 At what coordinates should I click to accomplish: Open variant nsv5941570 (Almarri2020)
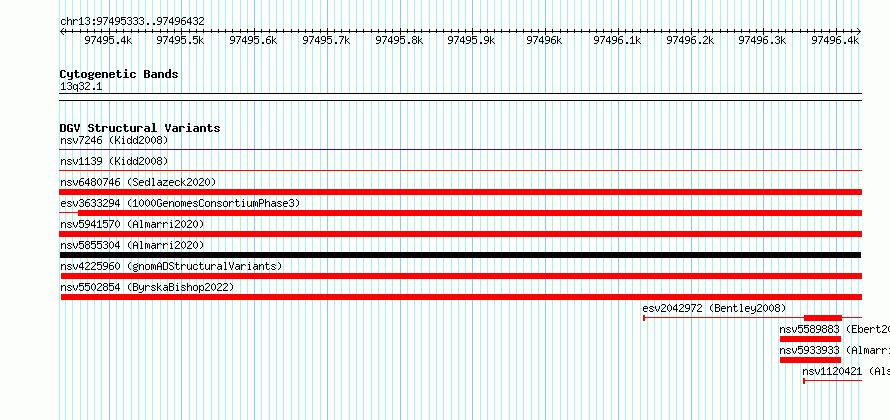132,224
